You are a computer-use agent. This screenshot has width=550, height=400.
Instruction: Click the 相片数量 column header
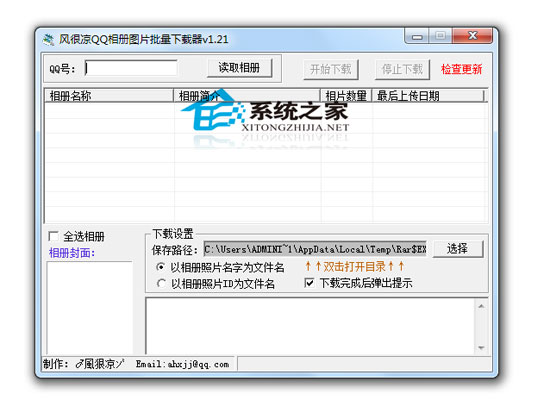[x=346, y=96]
